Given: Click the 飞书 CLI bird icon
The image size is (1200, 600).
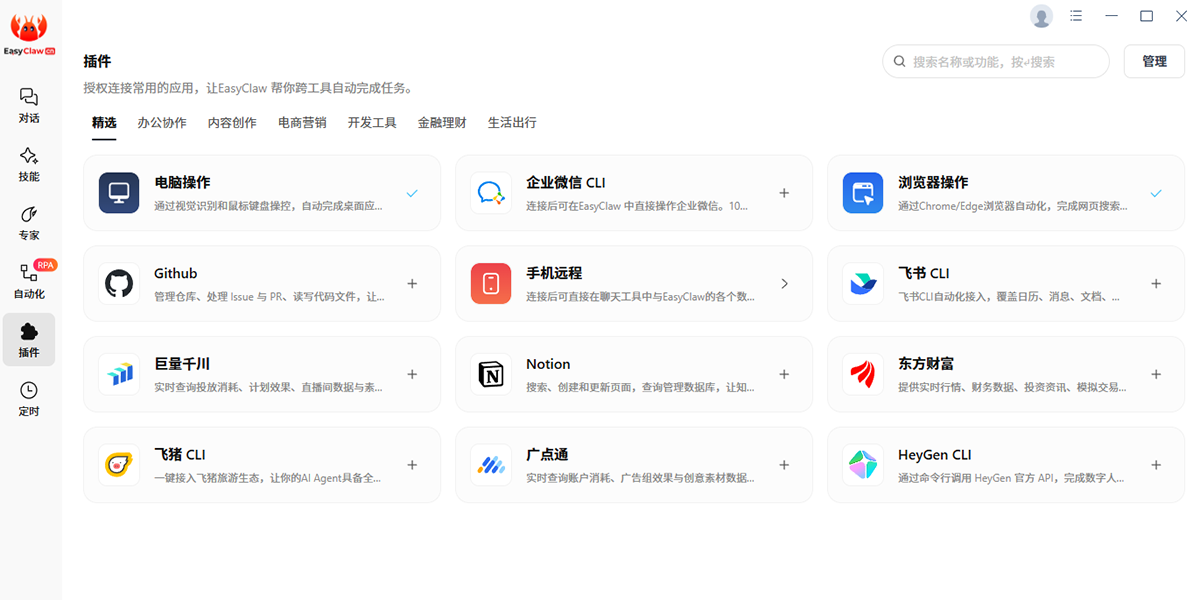Looking at the screenshot, I should (863, 284).
